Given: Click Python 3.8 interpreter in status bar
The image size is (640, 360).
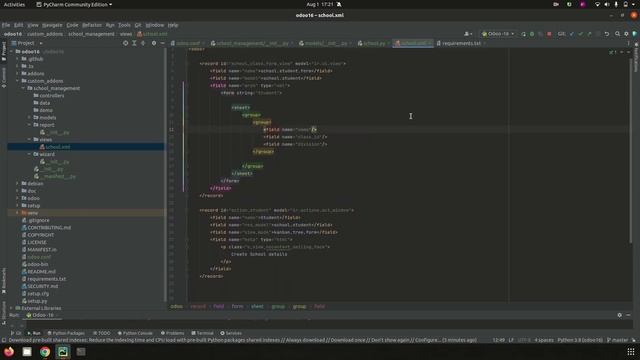Looking at the screenshot, I should pyautogui.click(x=580, y=340).
